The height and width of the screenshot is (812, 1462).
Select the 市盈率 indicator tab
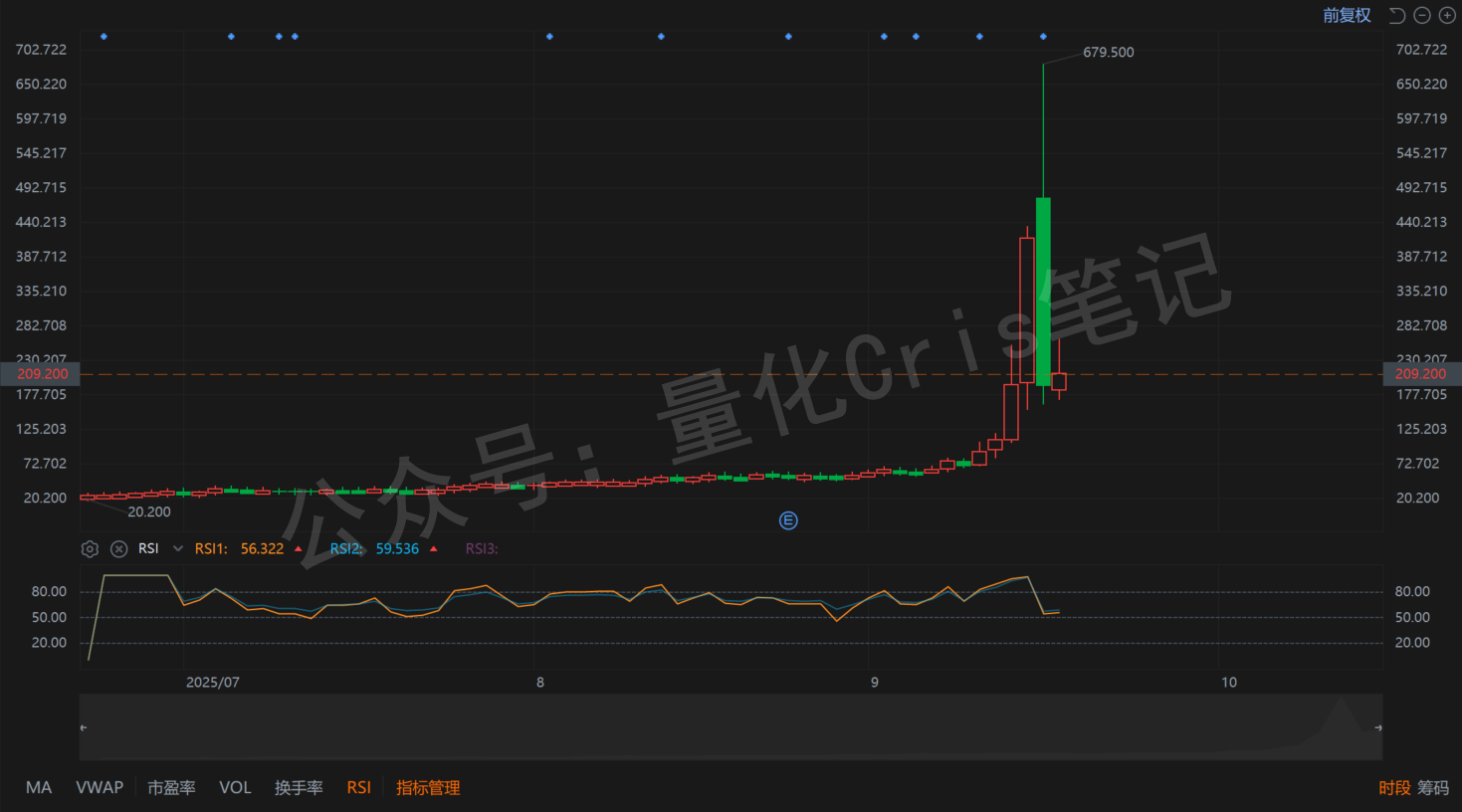171,787
